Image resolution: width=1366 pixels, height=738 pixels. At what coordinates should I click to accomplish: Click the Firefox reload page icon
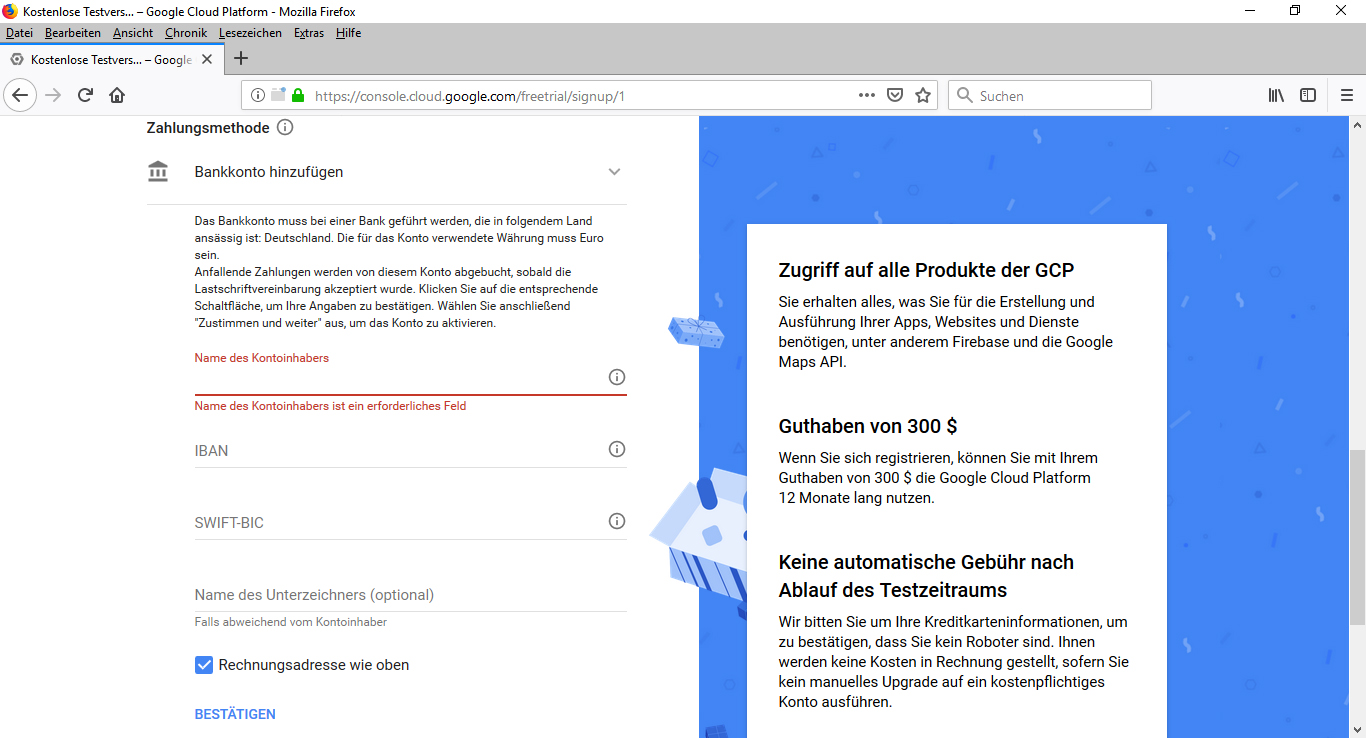click(85, 95)
